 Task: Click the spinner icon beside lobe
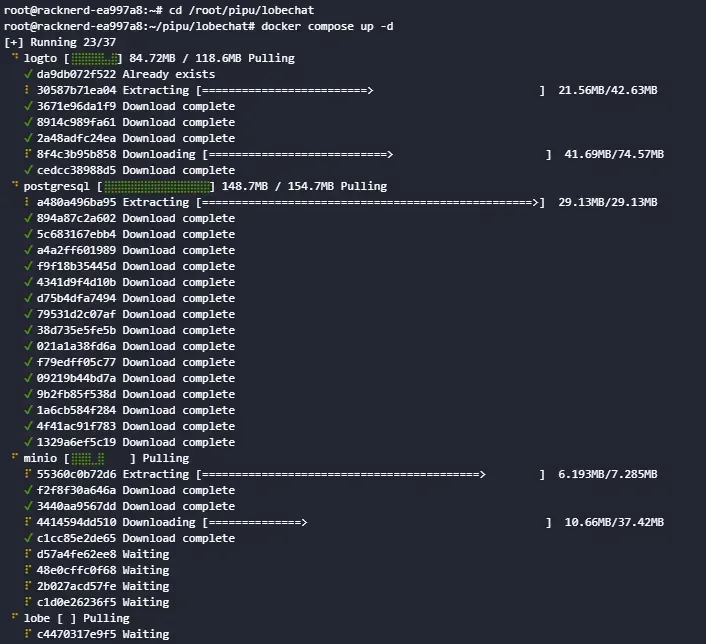pyautogui.click(x=15, y=617)
